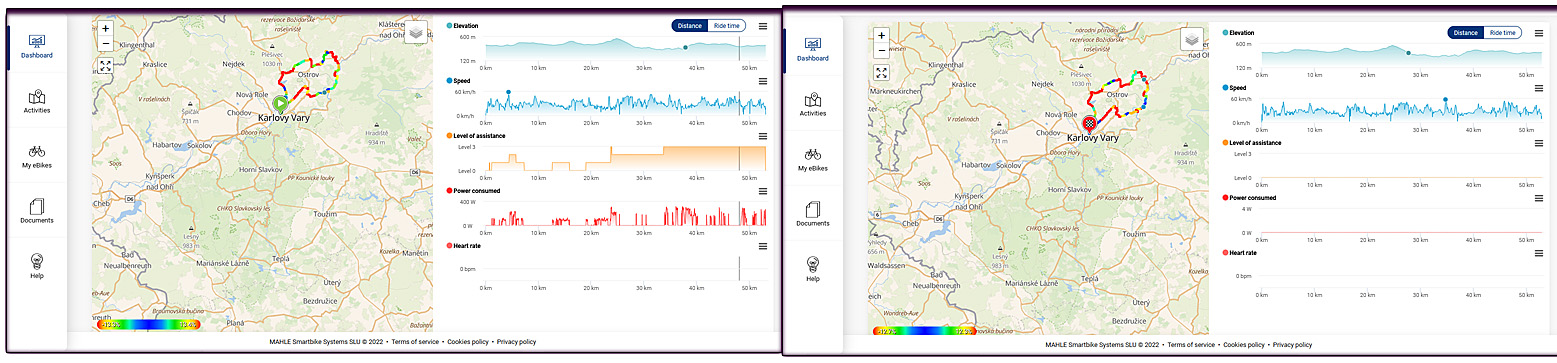Open Documents in the left screenshot's sidebar
The height and width of the screenshot is (363, 1557).
coord(36,212)
